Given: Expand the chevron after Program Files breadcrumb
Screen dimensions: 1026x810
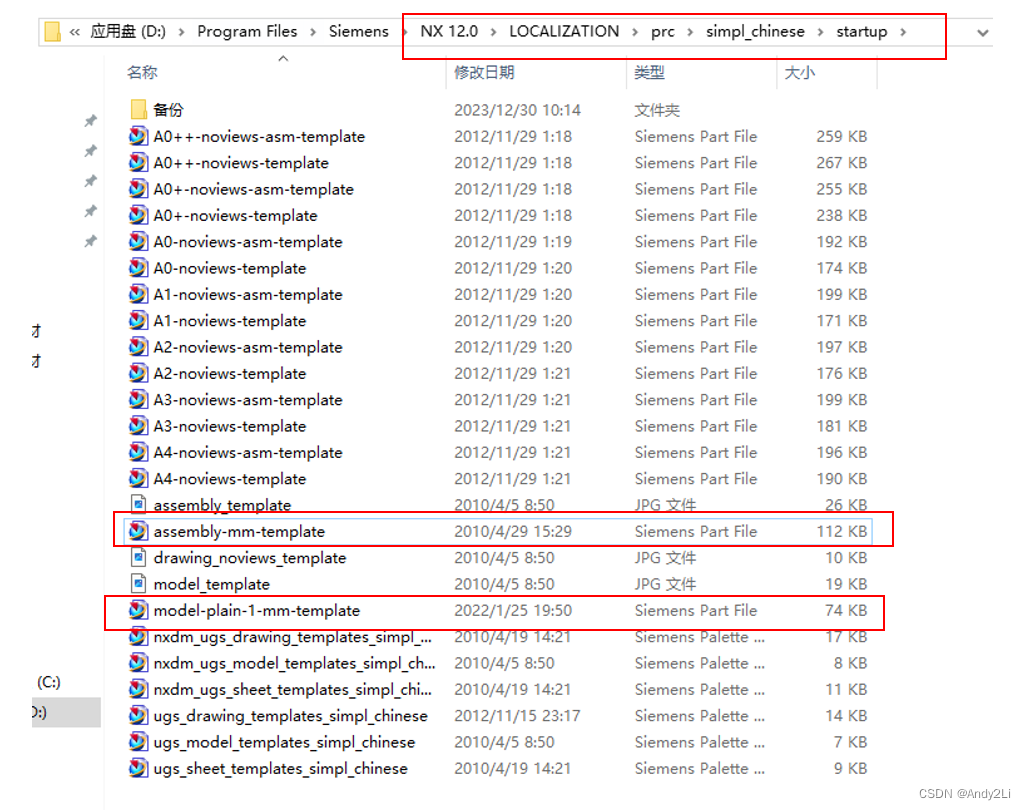Looking at the screenshot, I should coord(313,31).
